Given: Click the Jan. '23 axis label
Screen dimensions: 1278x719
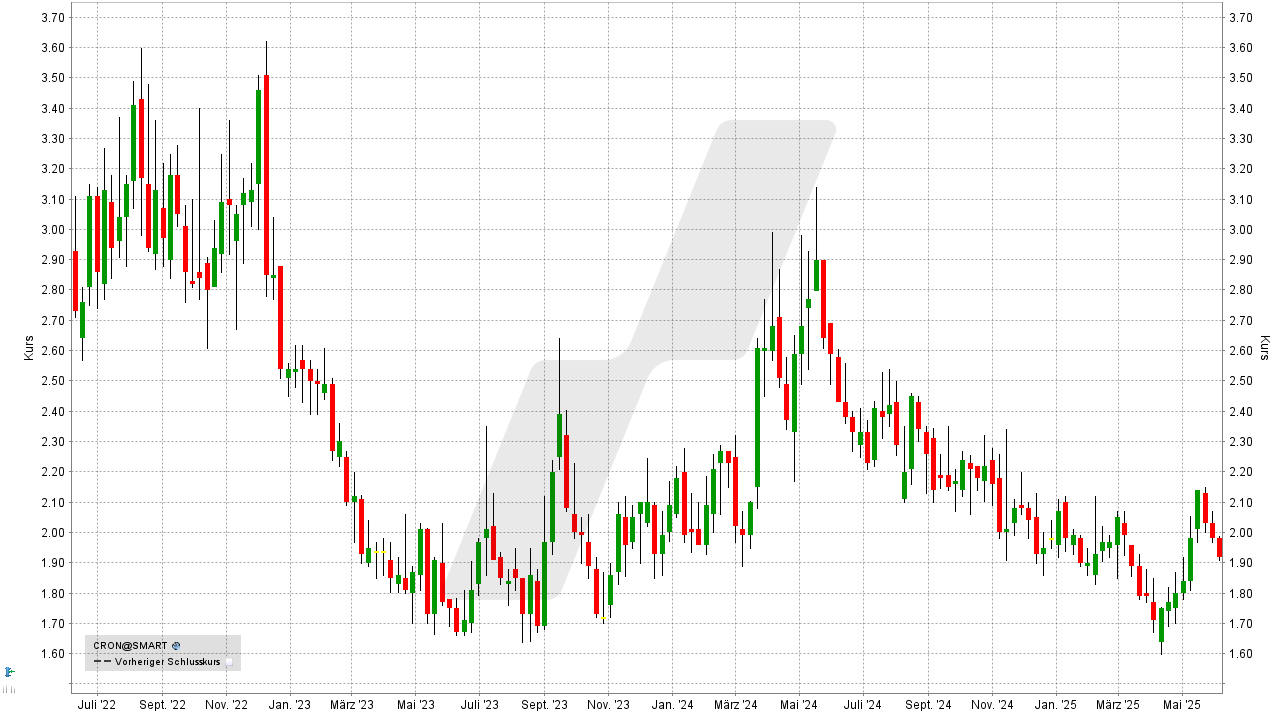Looking at the screenshot, I should pyautogui.click(x=290, y=705).
